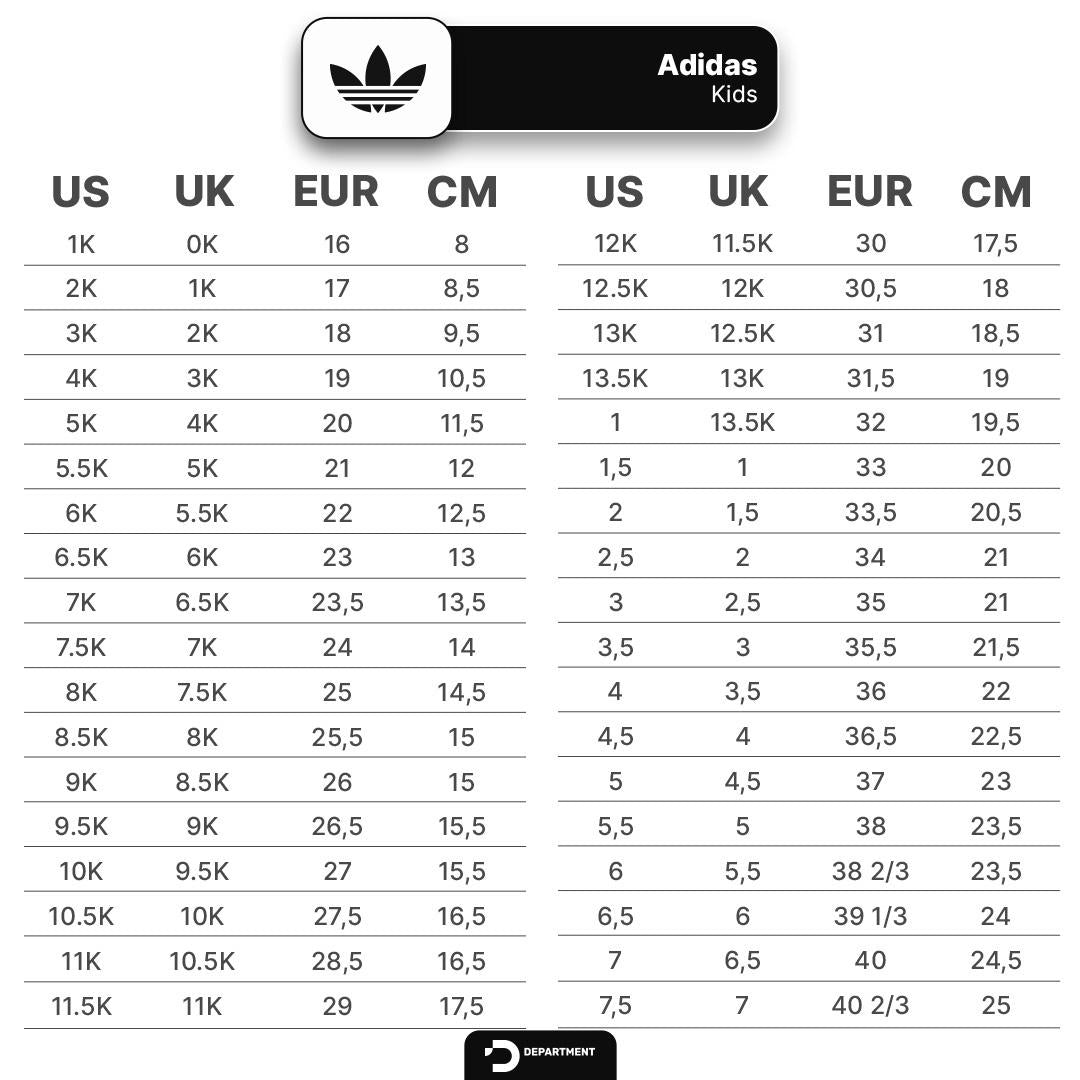Click the Kids subtitle label

734,95
